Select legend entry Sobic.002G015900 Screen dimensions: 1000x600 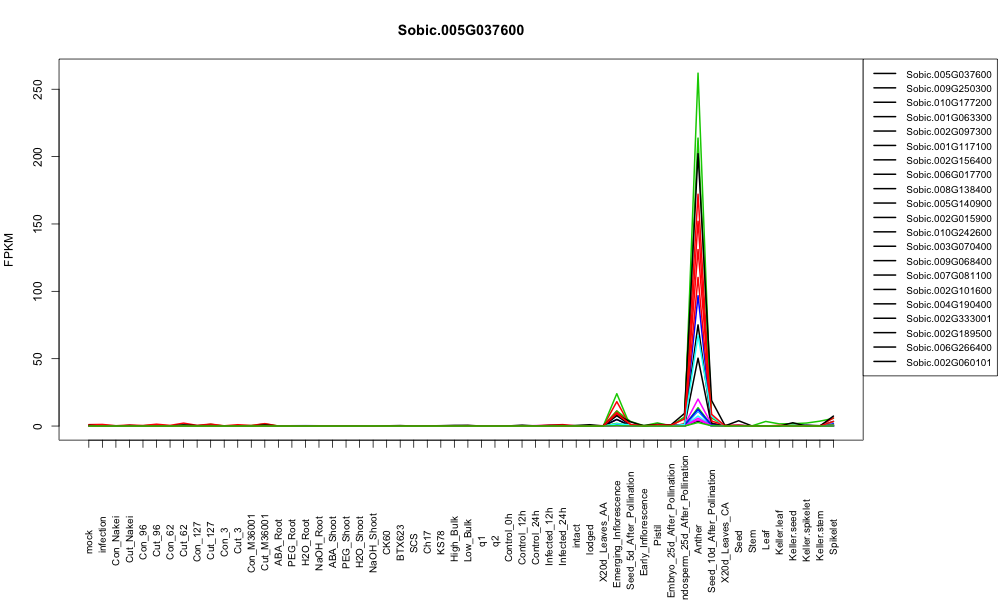[948, 218]
